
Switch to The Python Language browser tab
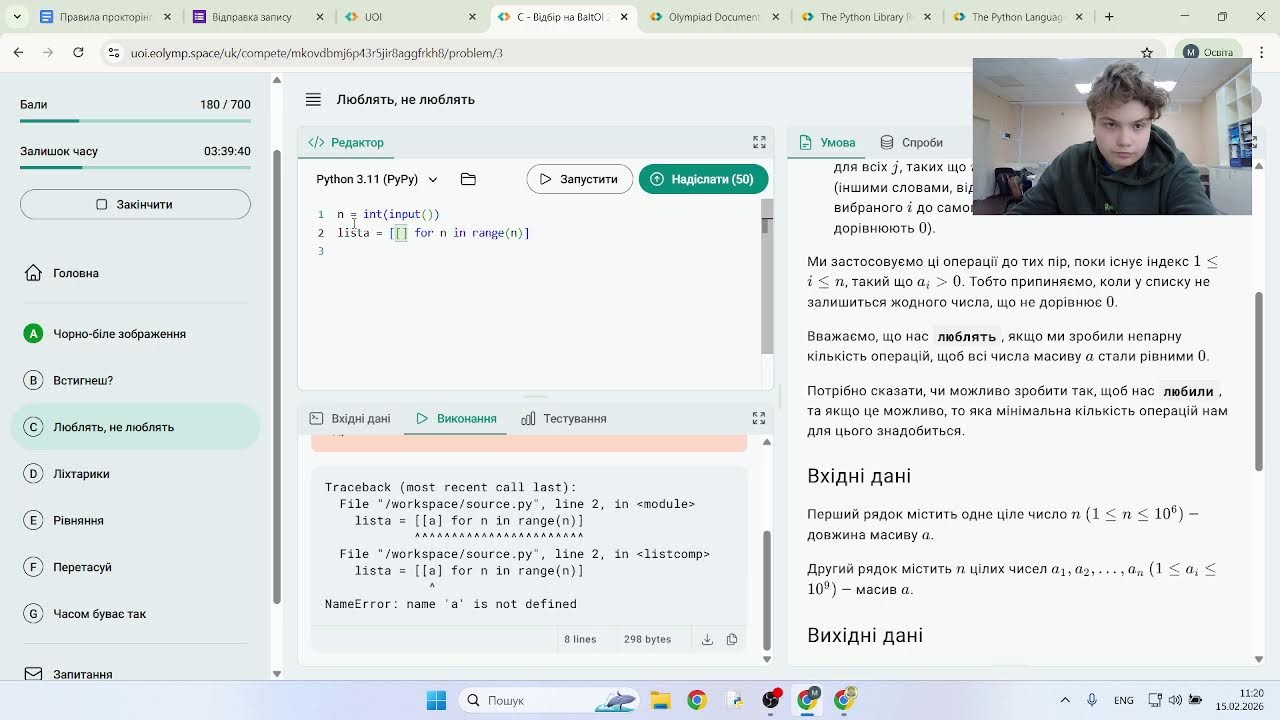[1018, 17]
